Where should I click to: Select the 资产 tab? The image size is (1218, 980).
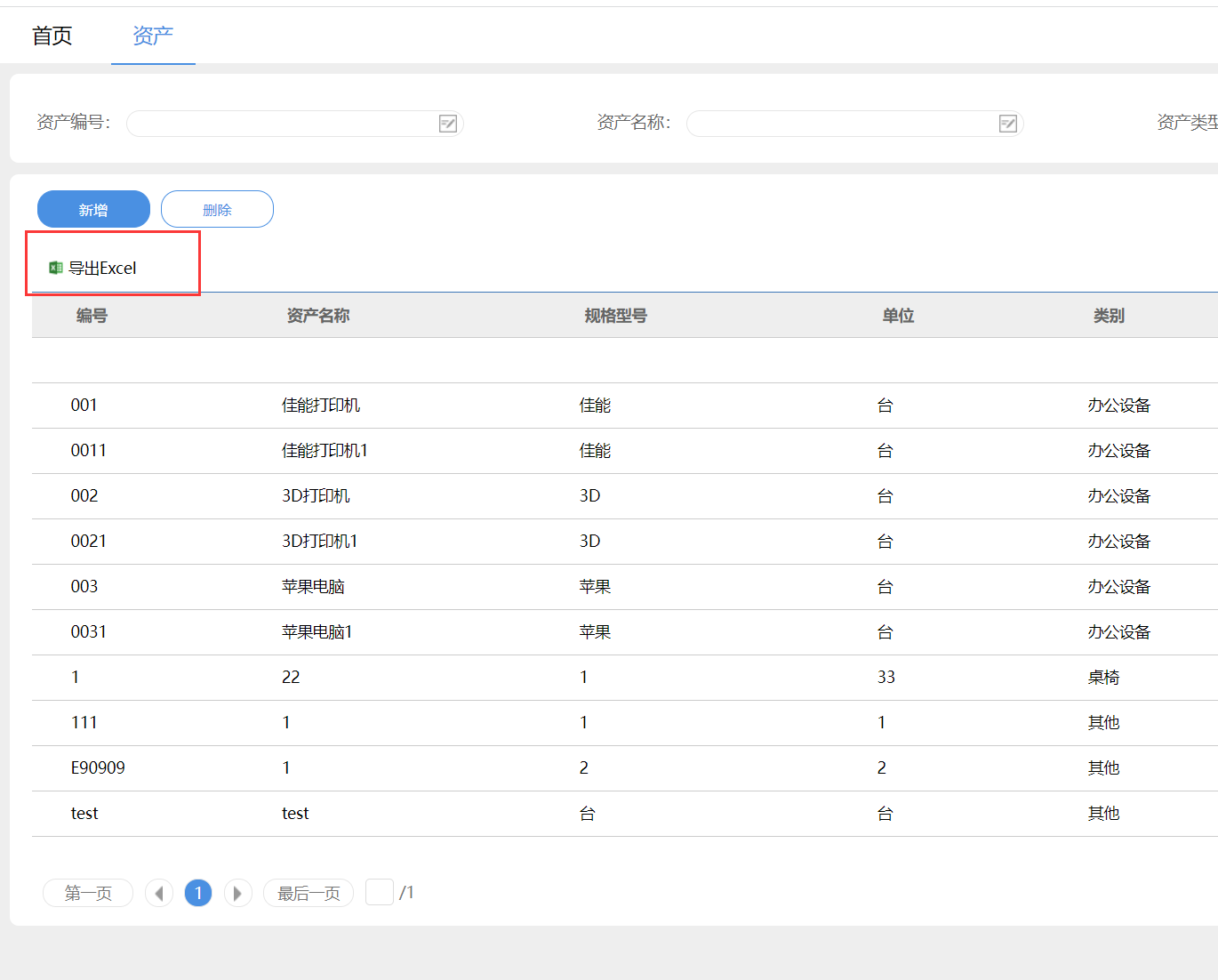153,36
